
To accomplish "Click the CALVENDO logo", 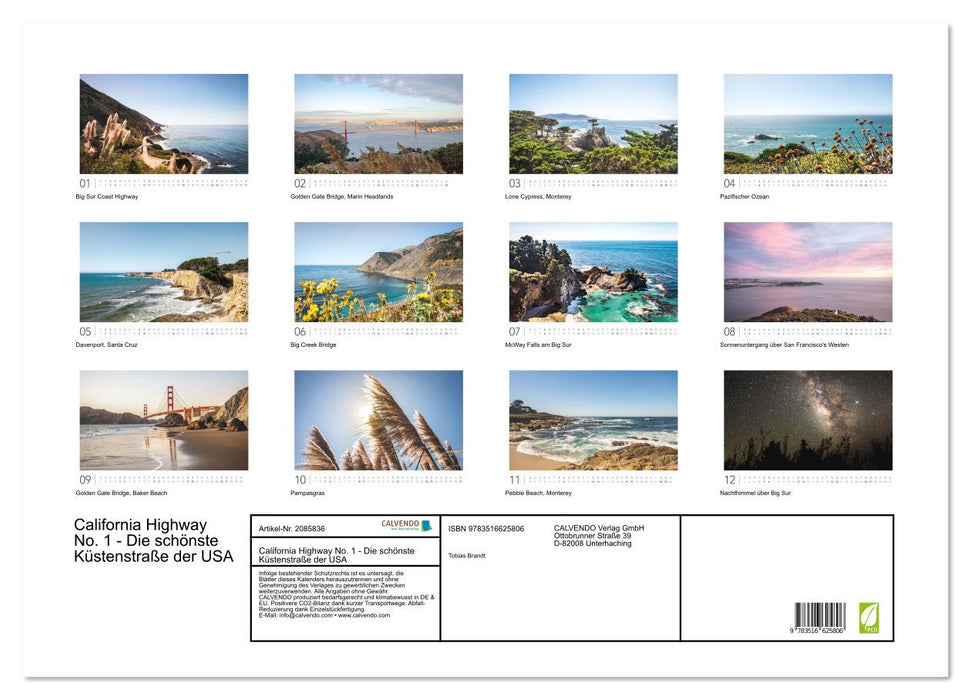I will (x=406, y=526).
